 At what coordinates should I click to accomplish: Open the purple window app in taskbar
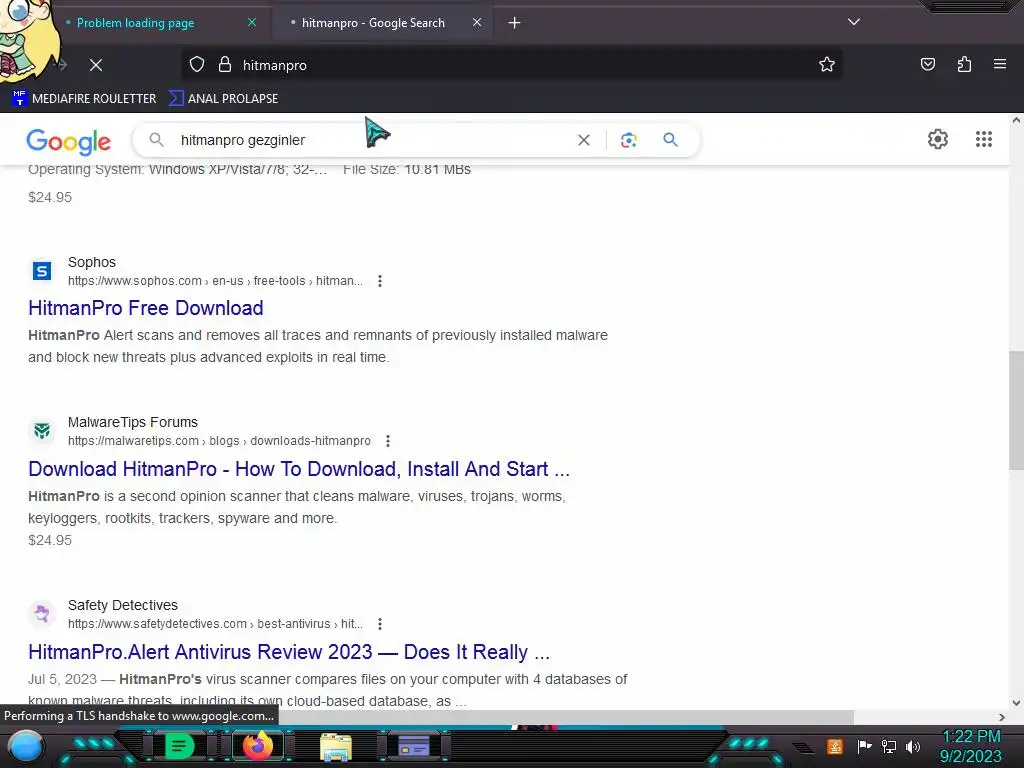click(414, 746)
